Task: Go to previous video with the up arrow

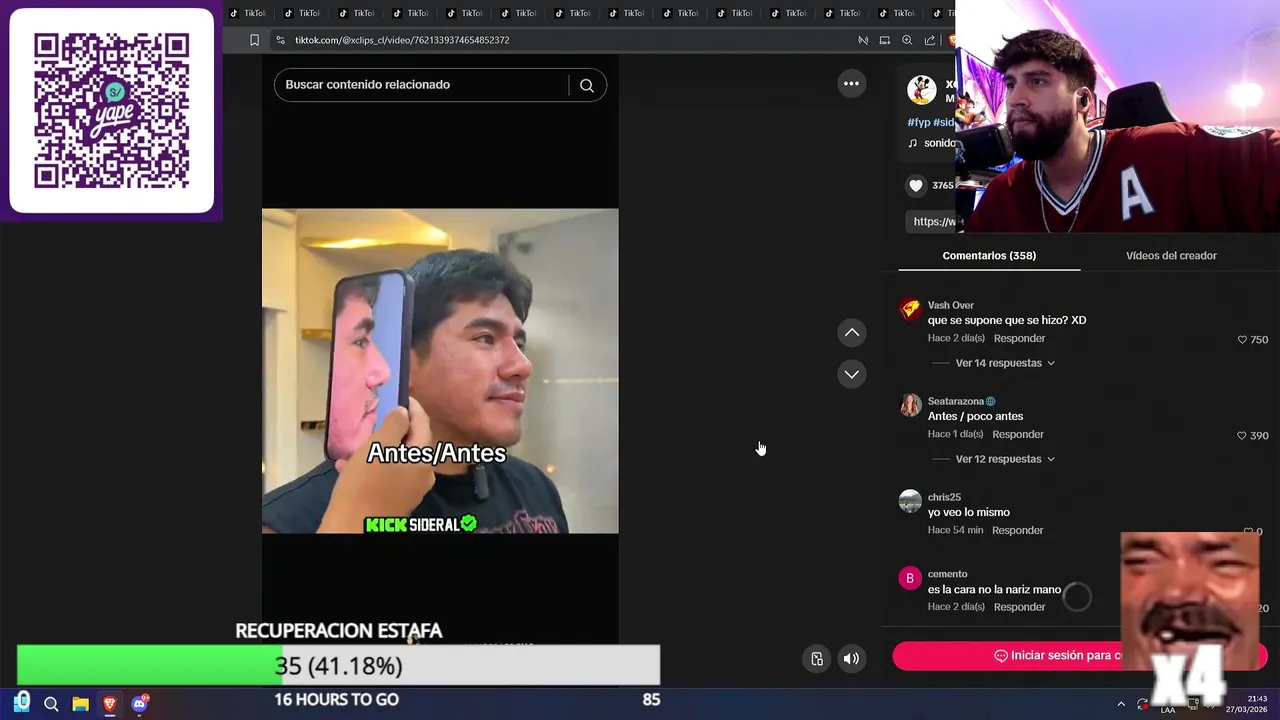Action: (x=852, y=332)
